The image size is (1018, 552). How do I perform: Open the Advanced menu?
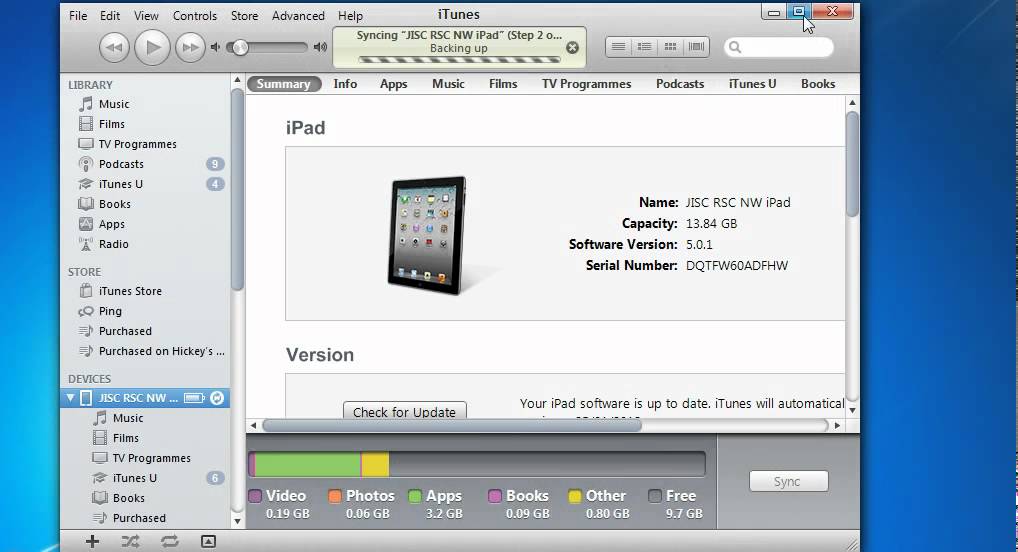click(298, 16)
